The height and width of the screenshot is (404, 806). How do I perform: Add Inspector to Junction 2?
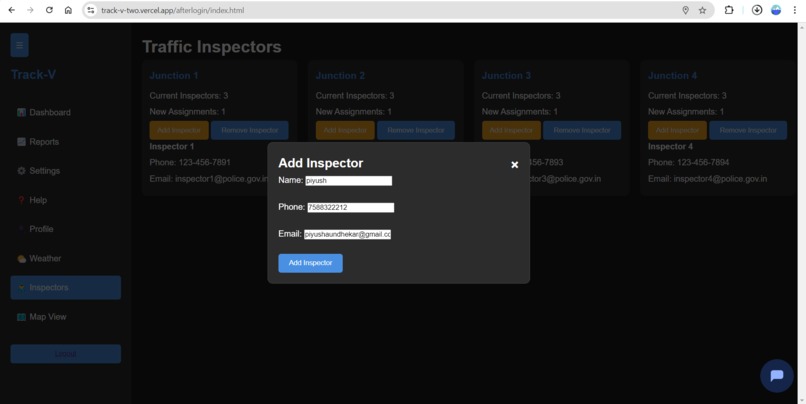(x=345, y=131)
